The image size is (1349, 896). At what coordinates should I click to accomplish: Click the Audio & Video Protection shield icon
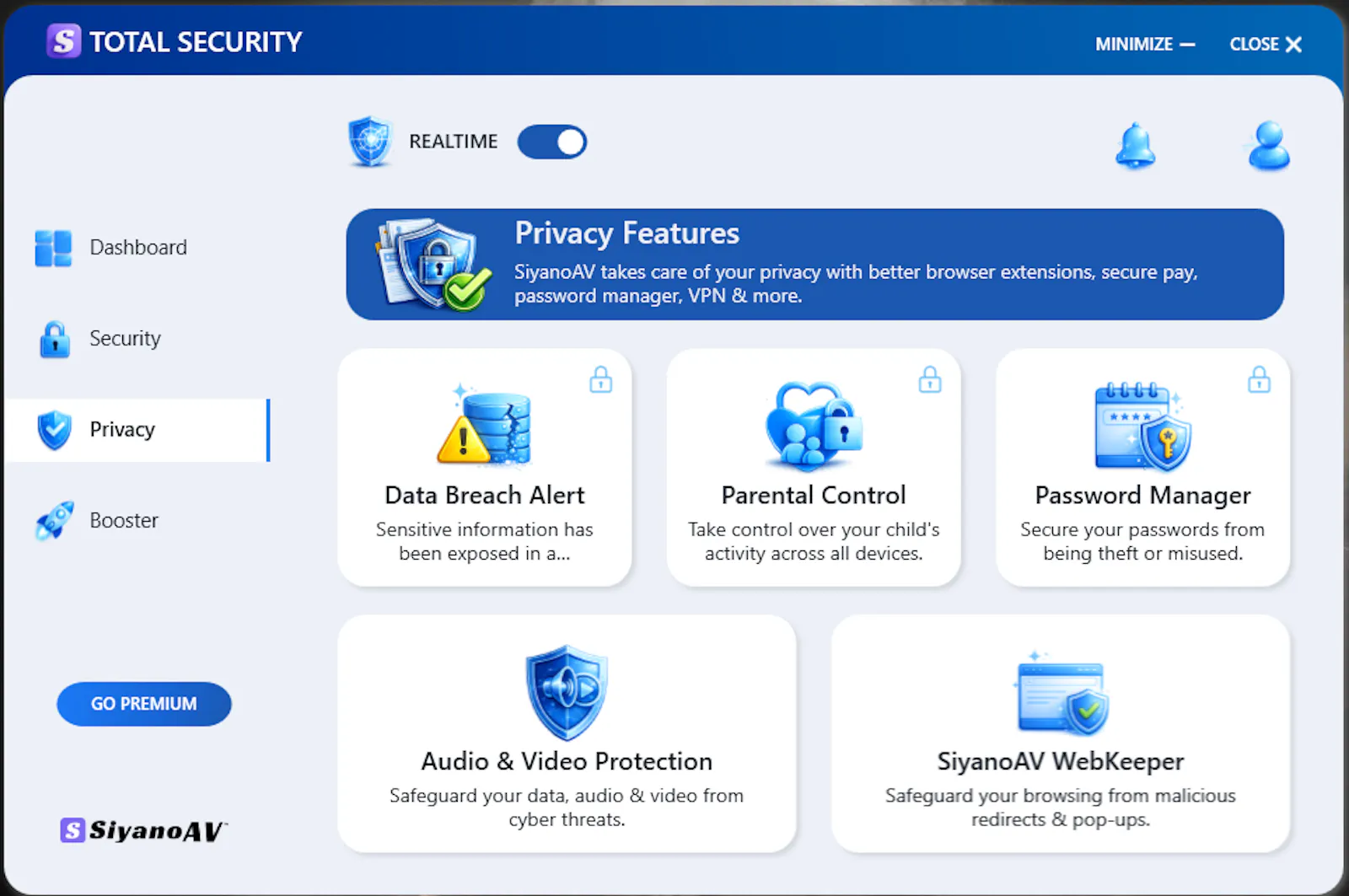(x=567, y=693)
